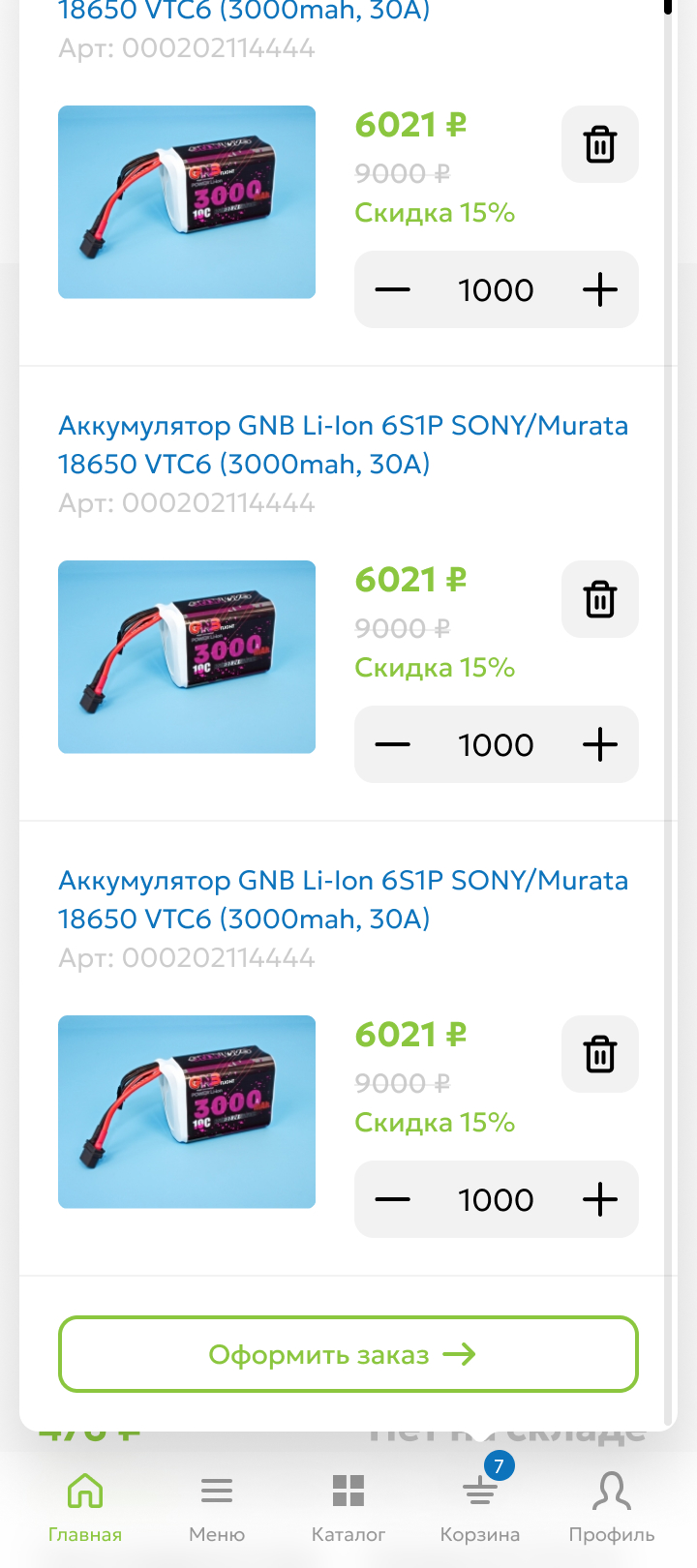The height and width of the screenshot is (1568, 697).
Task: Switch to the Профиль tab
Action: coord(612,1506)
